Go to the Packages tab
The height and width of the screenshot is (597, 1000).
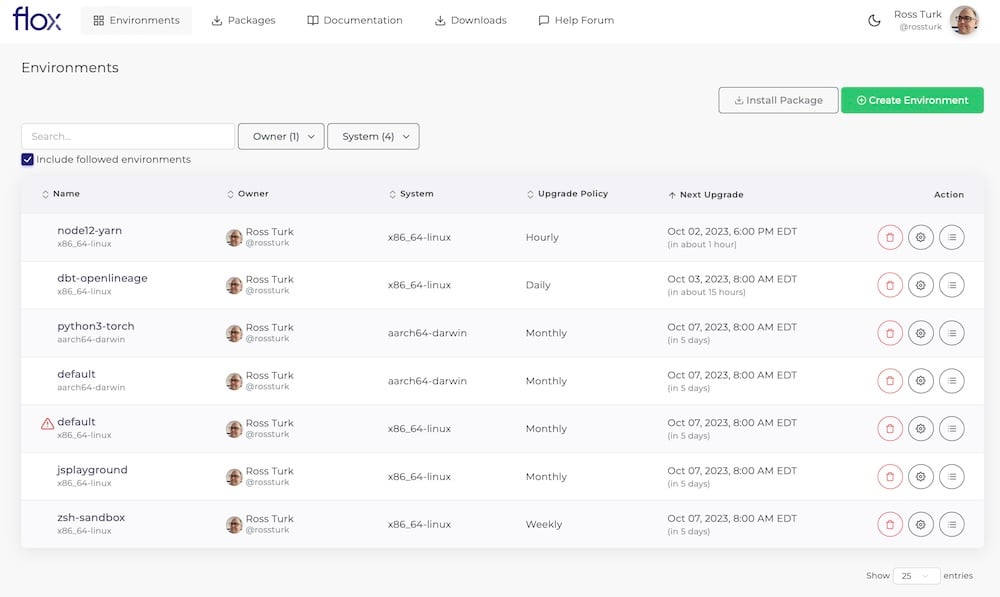243,20
